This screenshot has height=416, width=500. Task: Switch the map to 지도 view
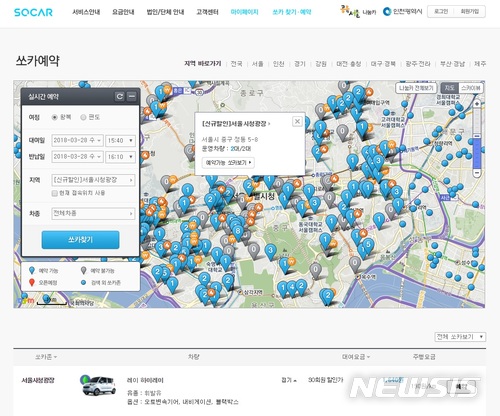[x=450, y=88]
